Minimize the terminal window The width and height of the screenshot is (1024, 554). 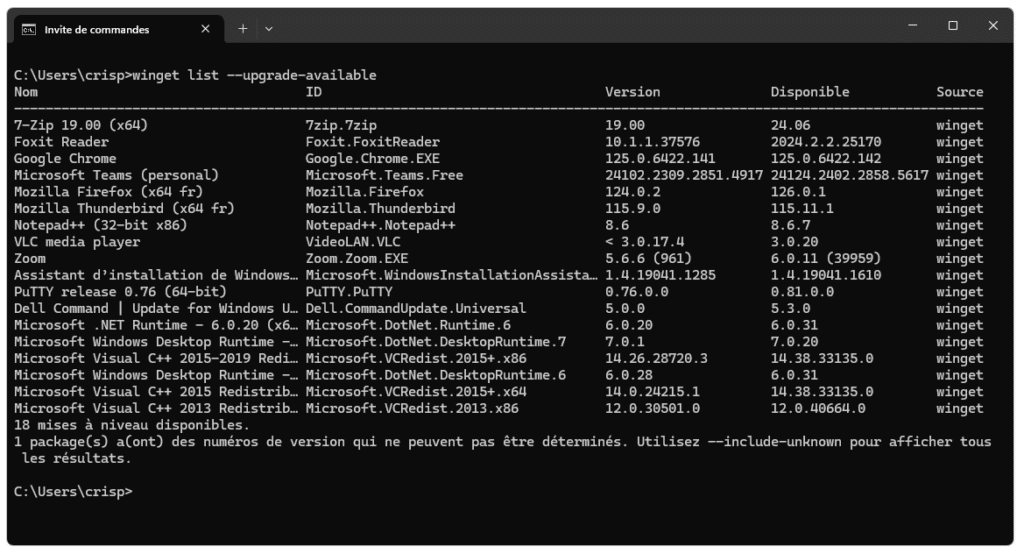pos(912,26)
